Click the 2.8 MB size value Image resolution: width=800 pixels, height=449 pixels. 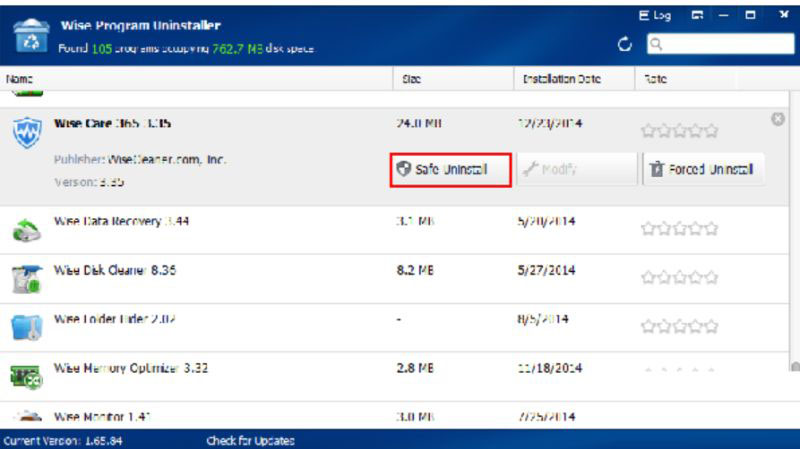415,368
